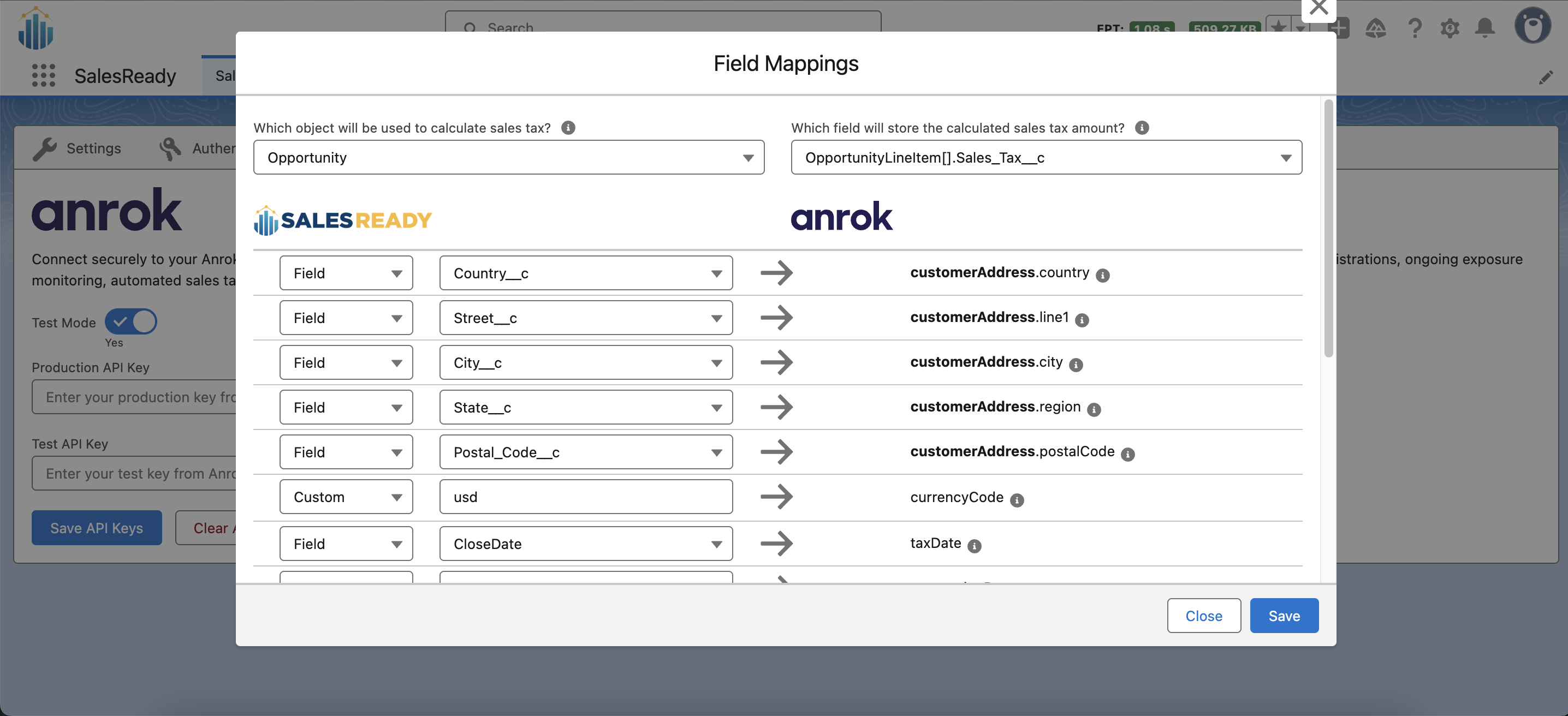Click the Setup gear icon
Viewport: 1568px width, 716px height.
1450,28
